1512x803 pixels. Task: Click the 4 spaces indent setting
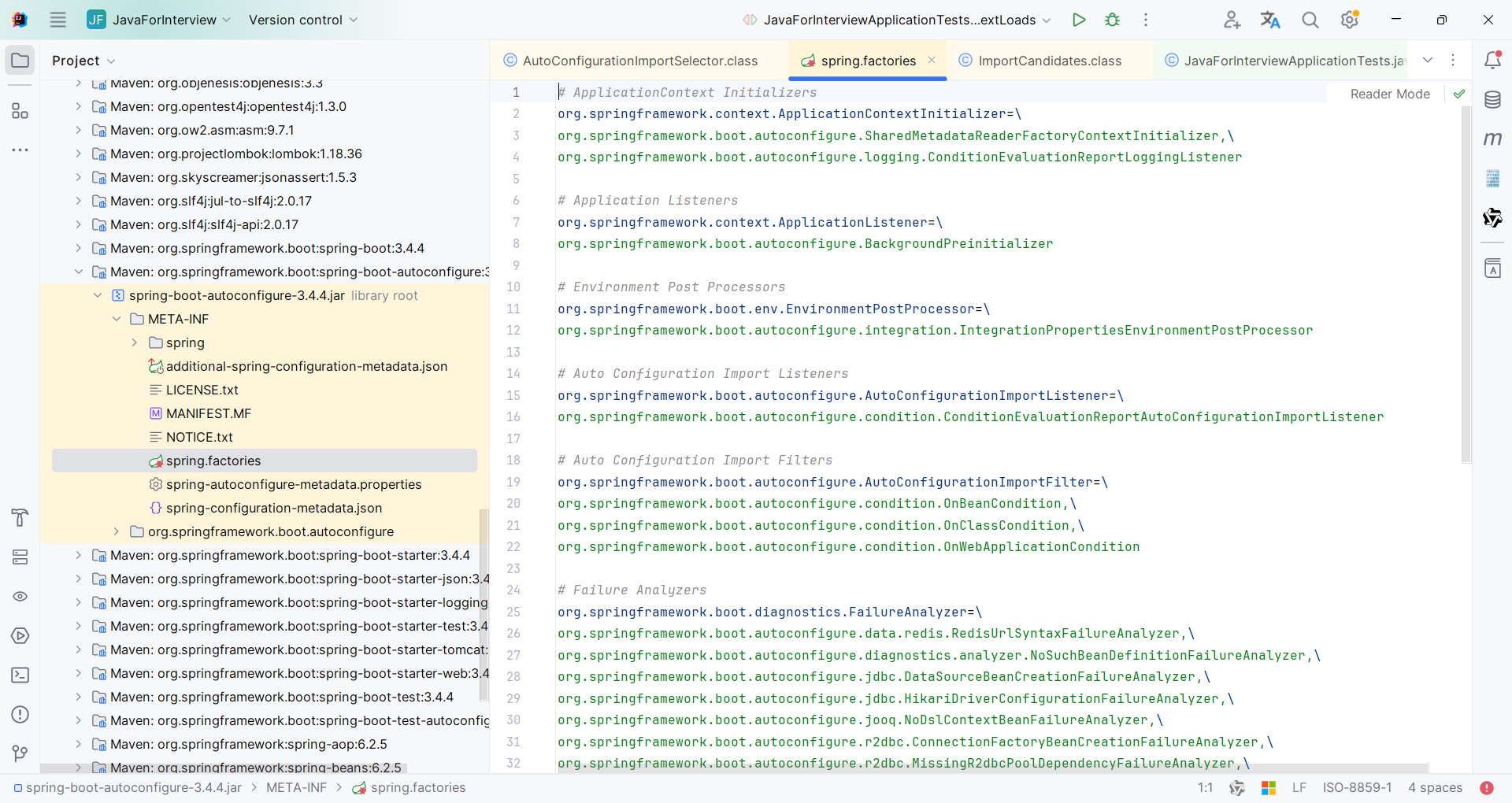(x=1435, y=788)
